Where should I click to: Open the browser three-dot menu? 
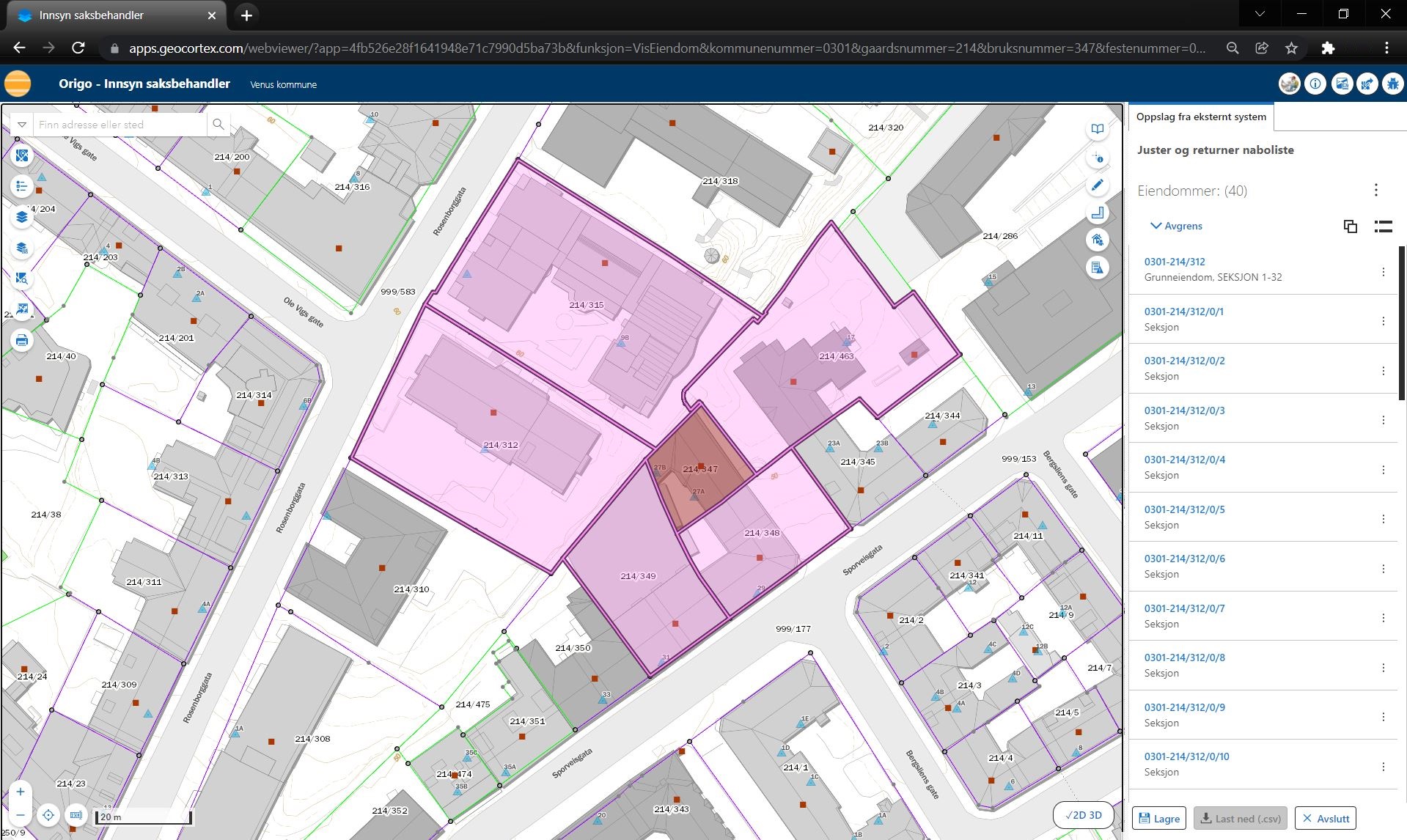1386,48
